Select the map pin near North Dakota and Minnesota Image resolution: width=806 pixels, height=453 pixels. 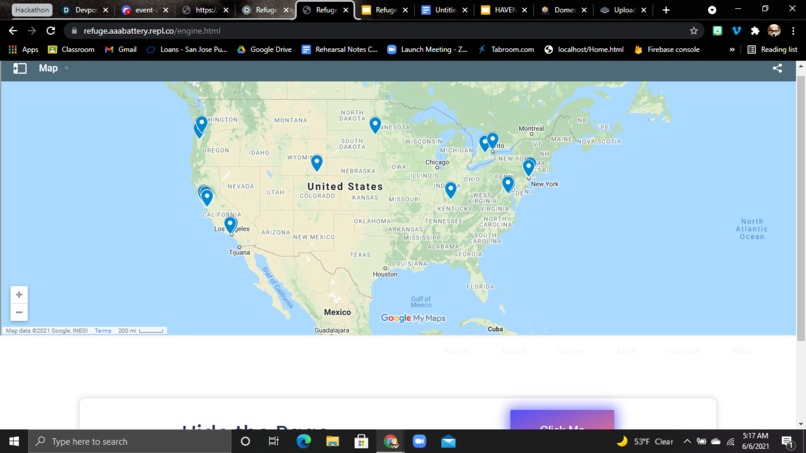point(375,125)
